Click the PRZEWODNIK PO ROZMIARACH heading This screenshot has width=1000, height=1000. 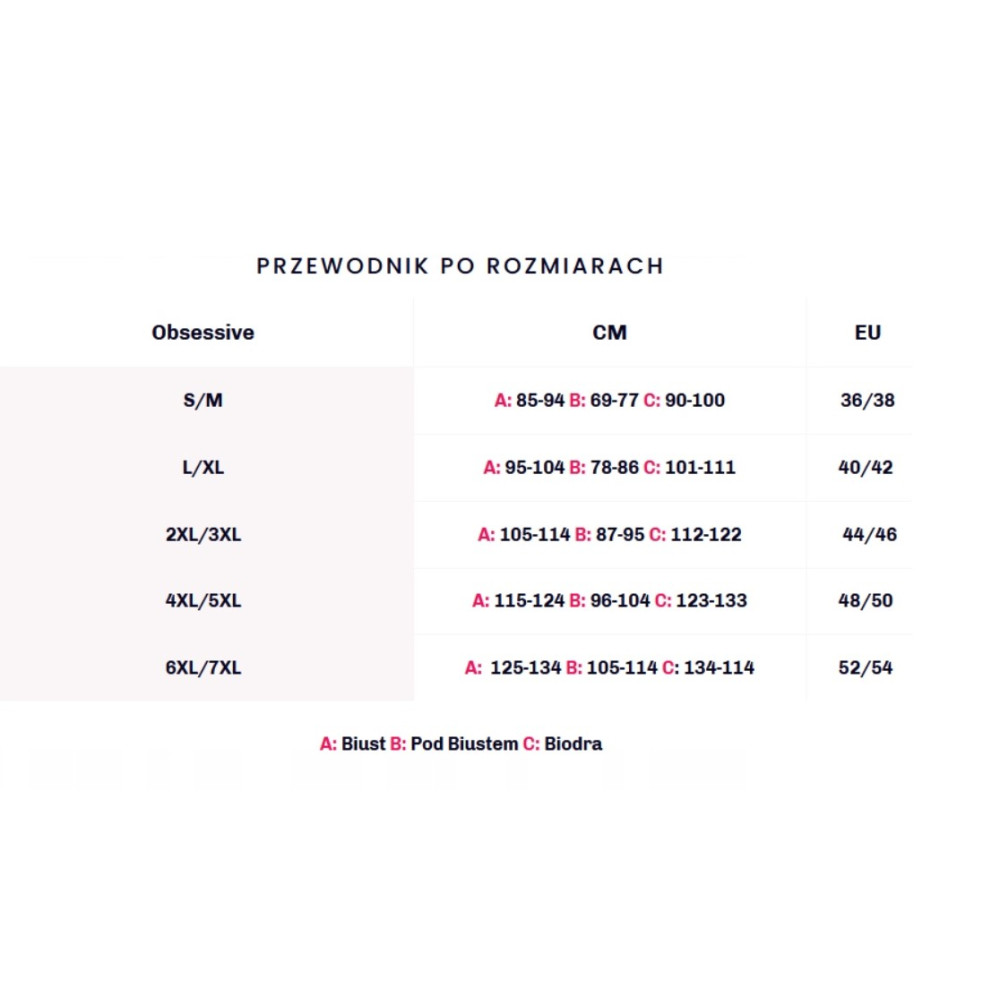pos(460,266)
